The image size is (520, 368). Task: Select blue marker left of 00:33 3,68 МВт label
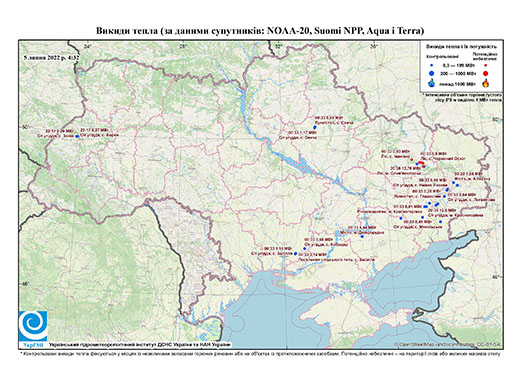click(304, 248)
